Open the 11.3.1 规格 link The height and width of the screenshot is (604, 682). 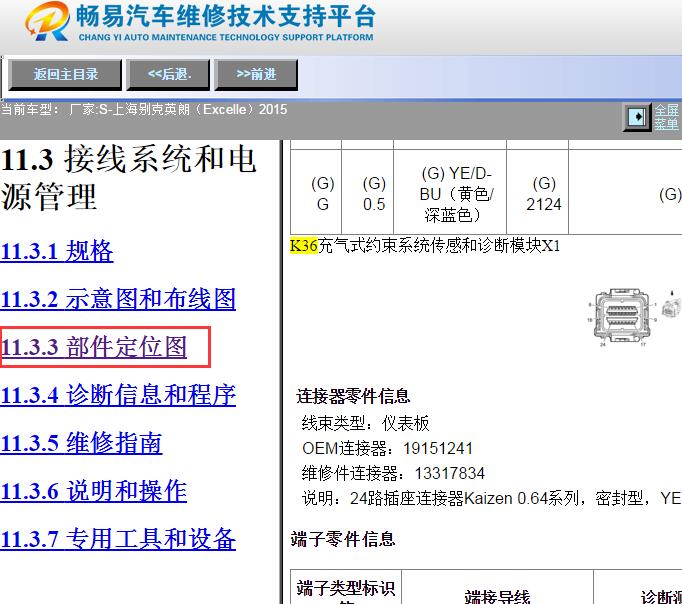point(57,251)
